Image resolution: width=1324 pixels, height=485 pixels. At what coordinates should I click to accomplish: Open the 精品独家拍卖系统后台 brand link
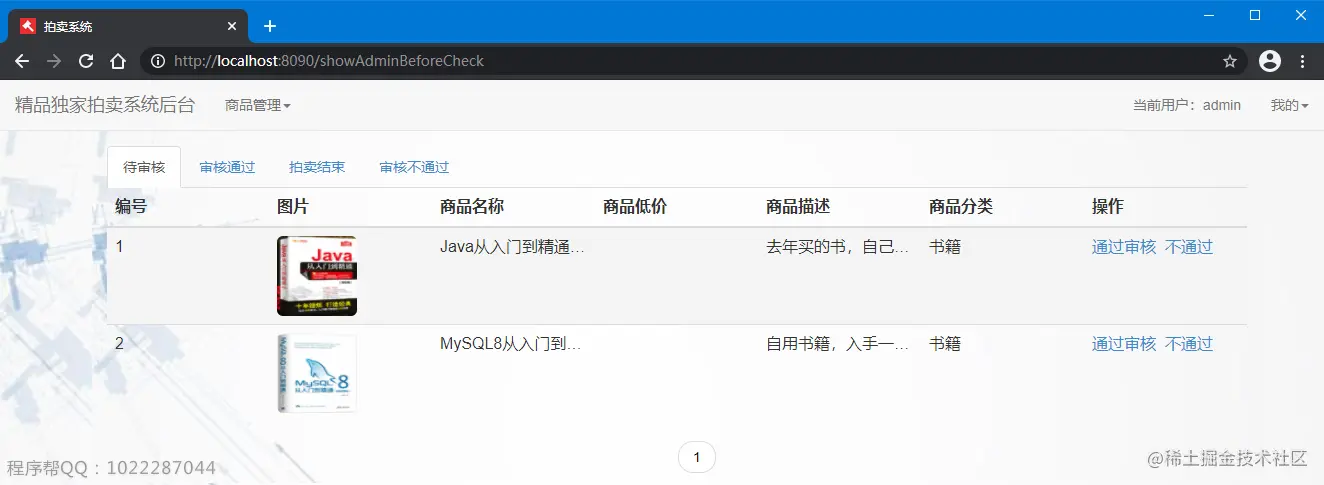coord(104,105)
